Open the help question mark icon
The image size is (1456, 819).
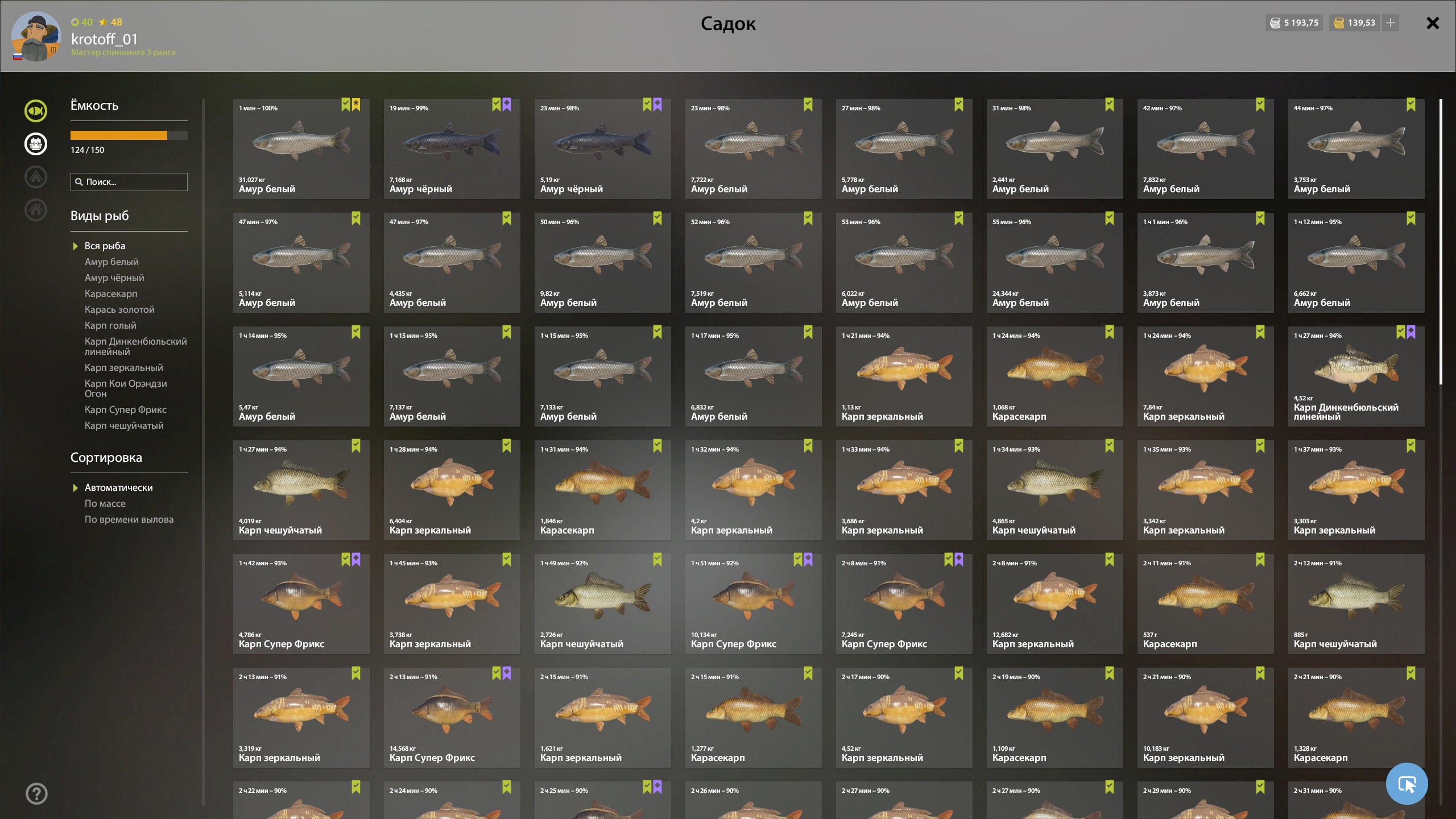click(36, 793)
